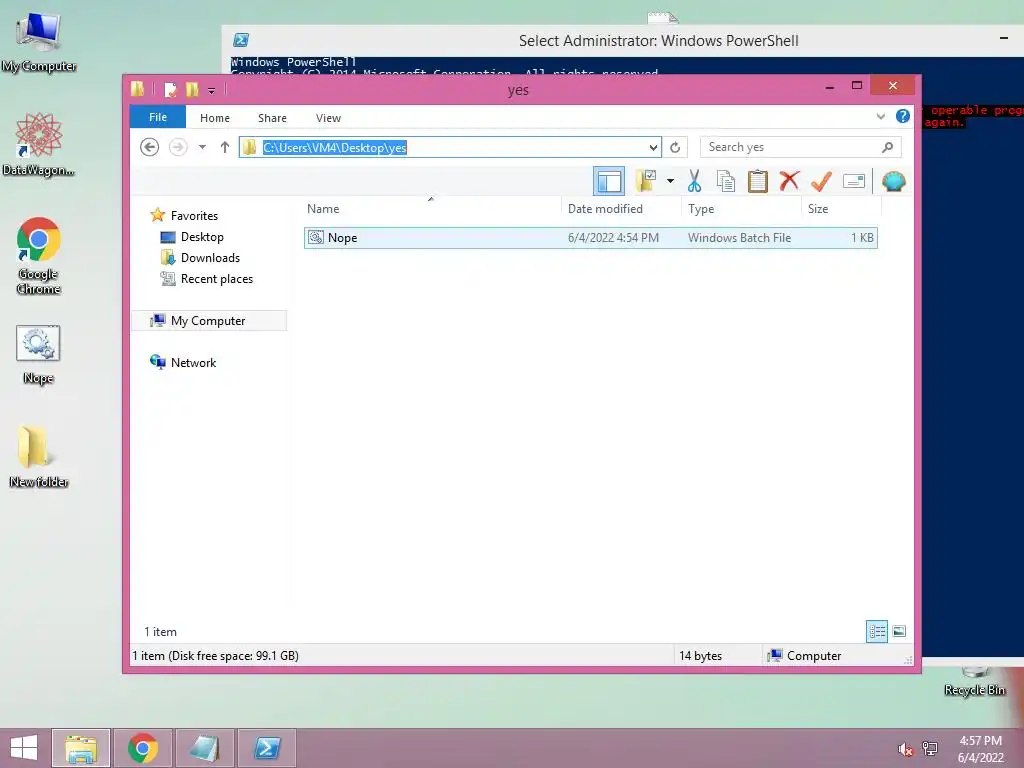
Task: Select My Computer in navigation pane
Action: click(208, 321)
